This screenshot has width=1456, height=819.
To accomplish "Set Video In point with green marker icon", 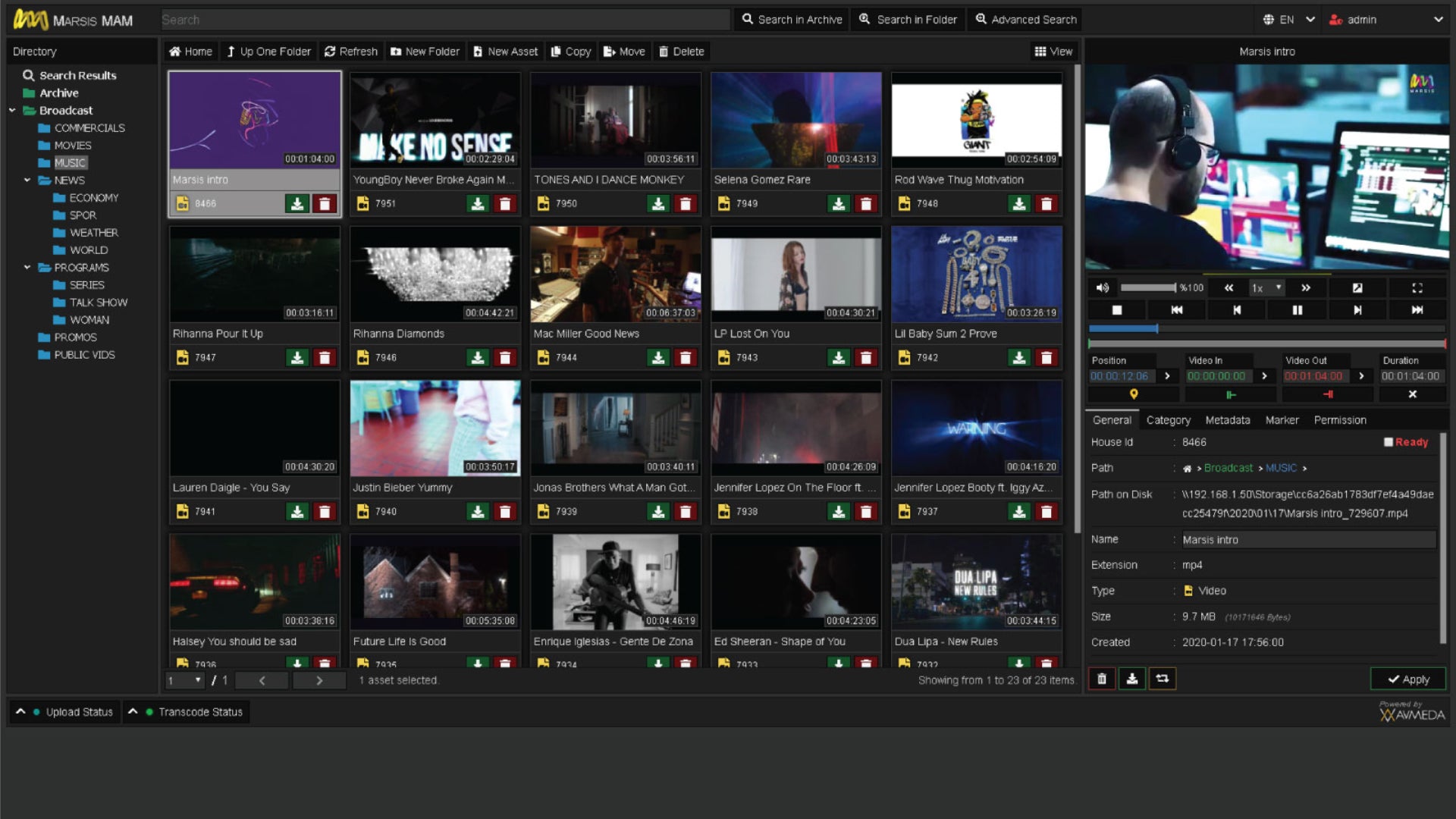I will [x=1231, y=394].
